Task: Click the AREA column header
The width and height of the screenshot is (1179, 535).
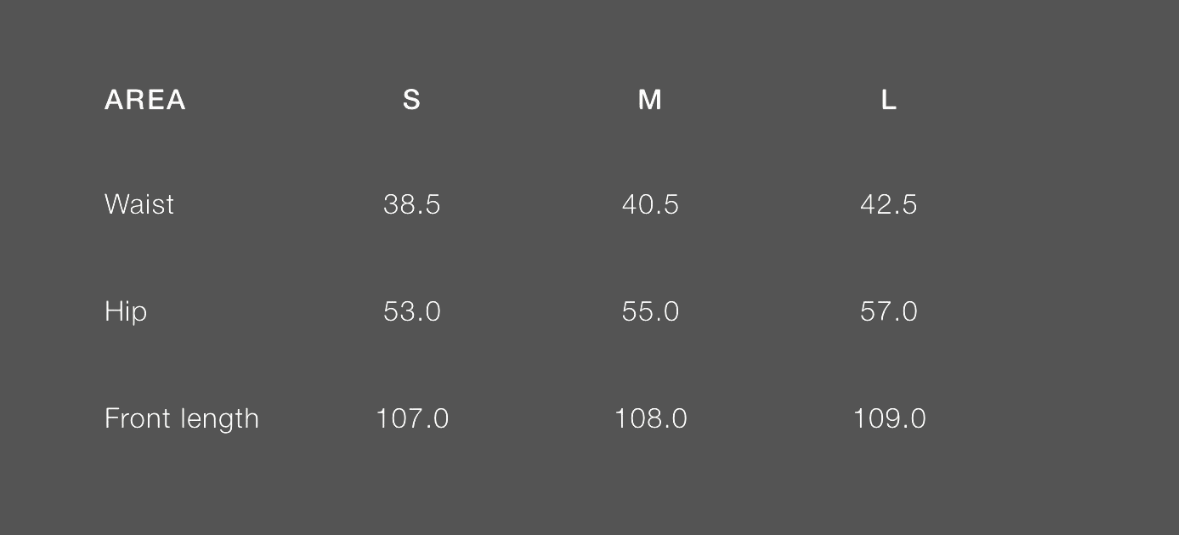Action: click(x=145, y=100)
